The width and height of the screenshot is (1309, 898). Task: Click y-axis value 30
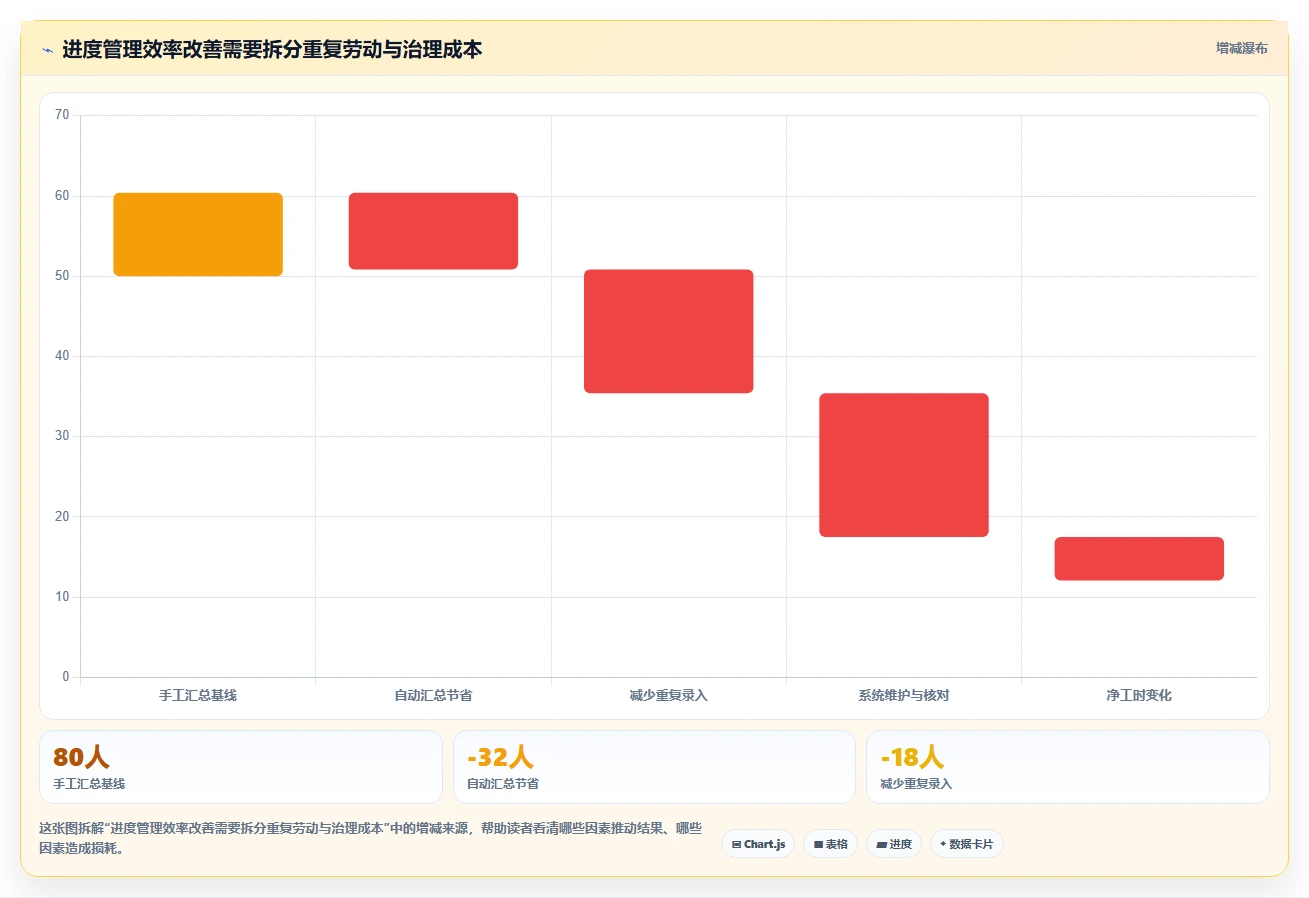(62, 436)
